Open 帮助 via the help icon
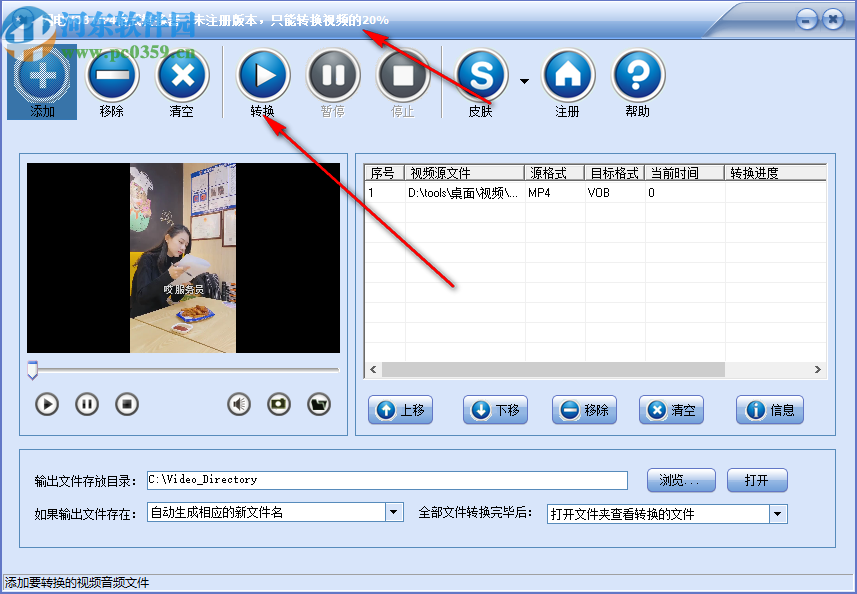The width and height of the screenshot is (857, 594). click(x=637, y=77)
